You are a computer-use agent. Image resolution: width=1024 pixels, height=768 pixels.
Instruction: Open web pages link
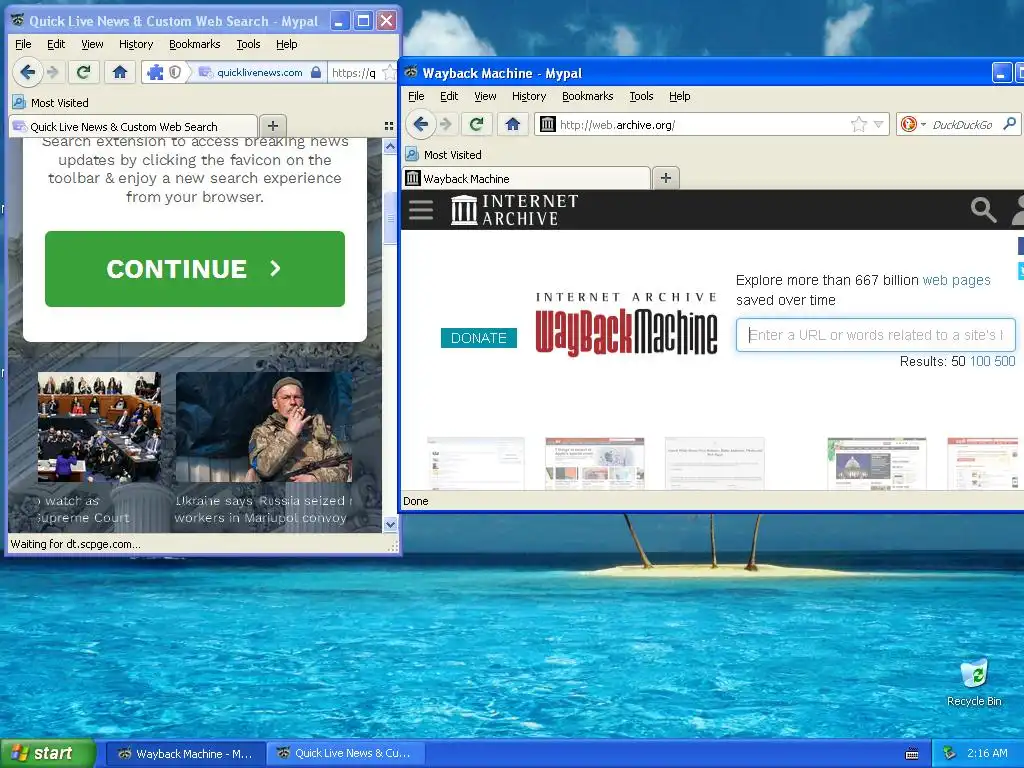tap(956, 280)
